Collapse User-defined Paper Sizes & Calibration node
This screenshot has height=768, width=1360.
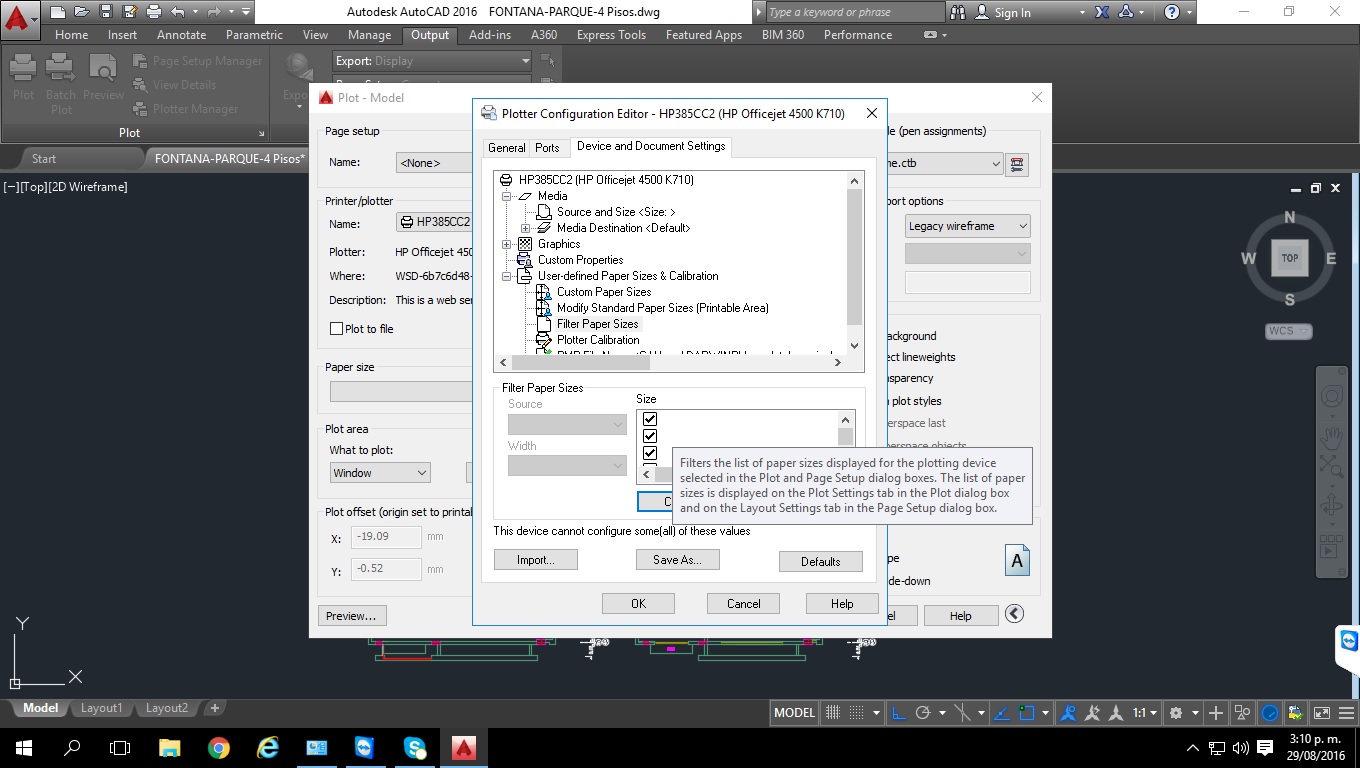pyautogui.click(x=507, y=276)
